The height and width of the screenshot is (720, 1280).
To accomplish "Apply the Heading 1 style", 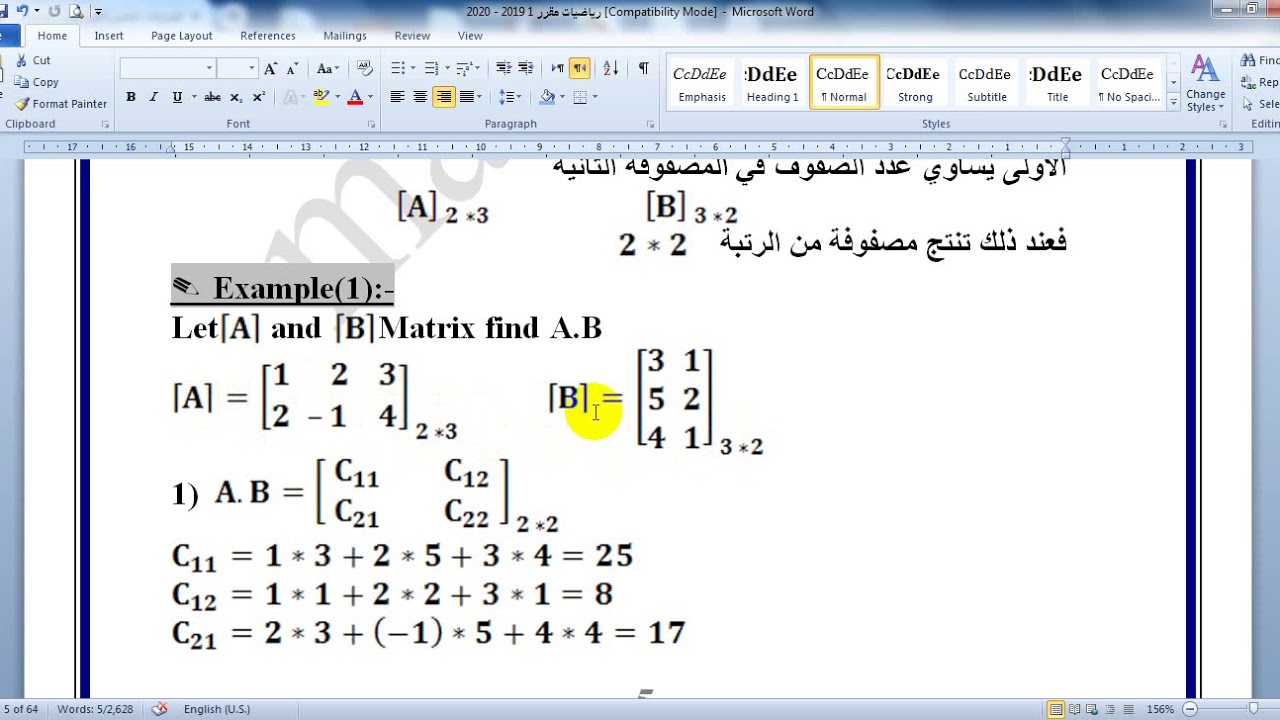I will click(x=772, y=82).
